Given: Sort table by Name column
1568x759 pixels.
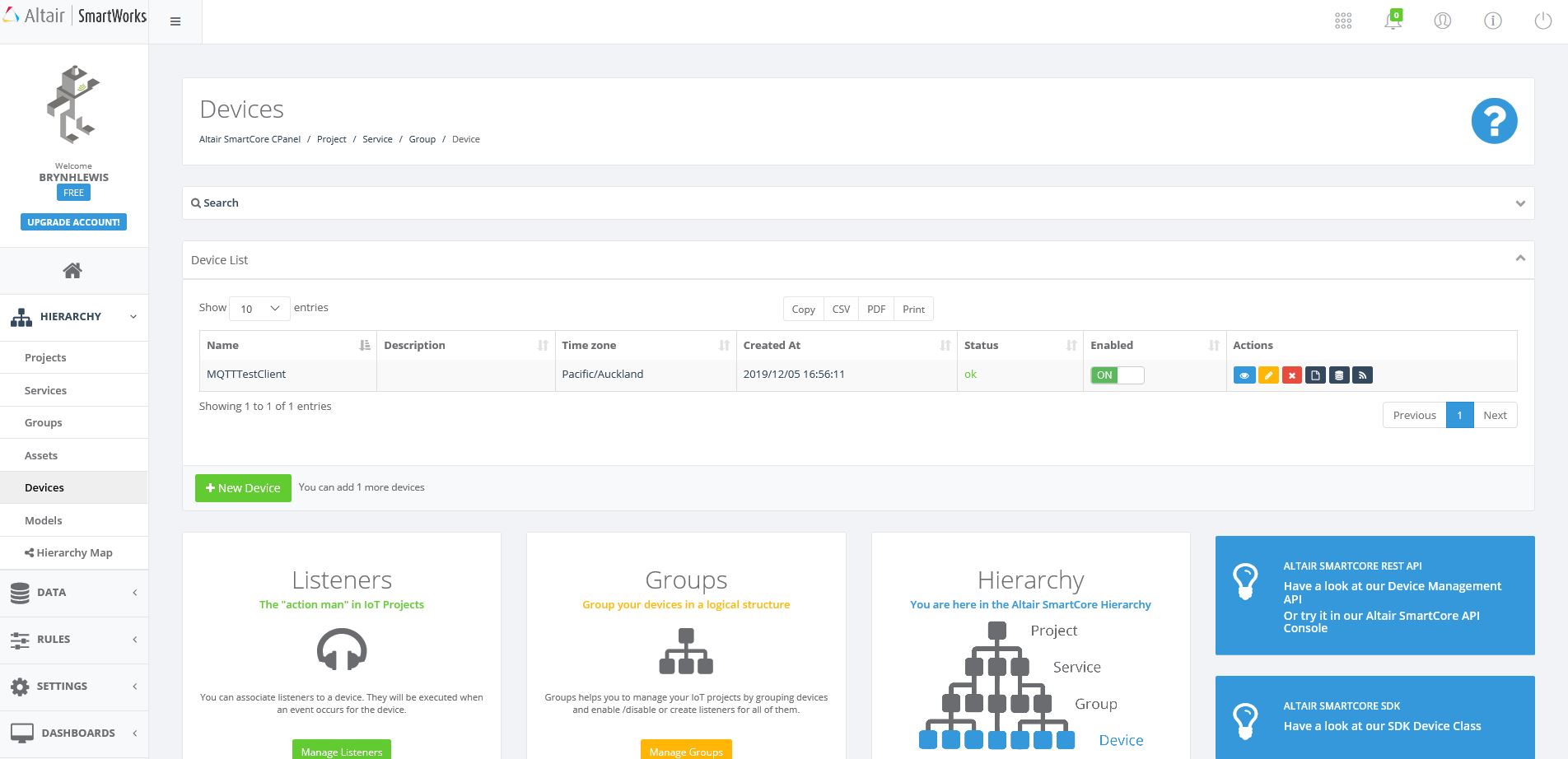Looking at the screenshot, I should (287, 345).
